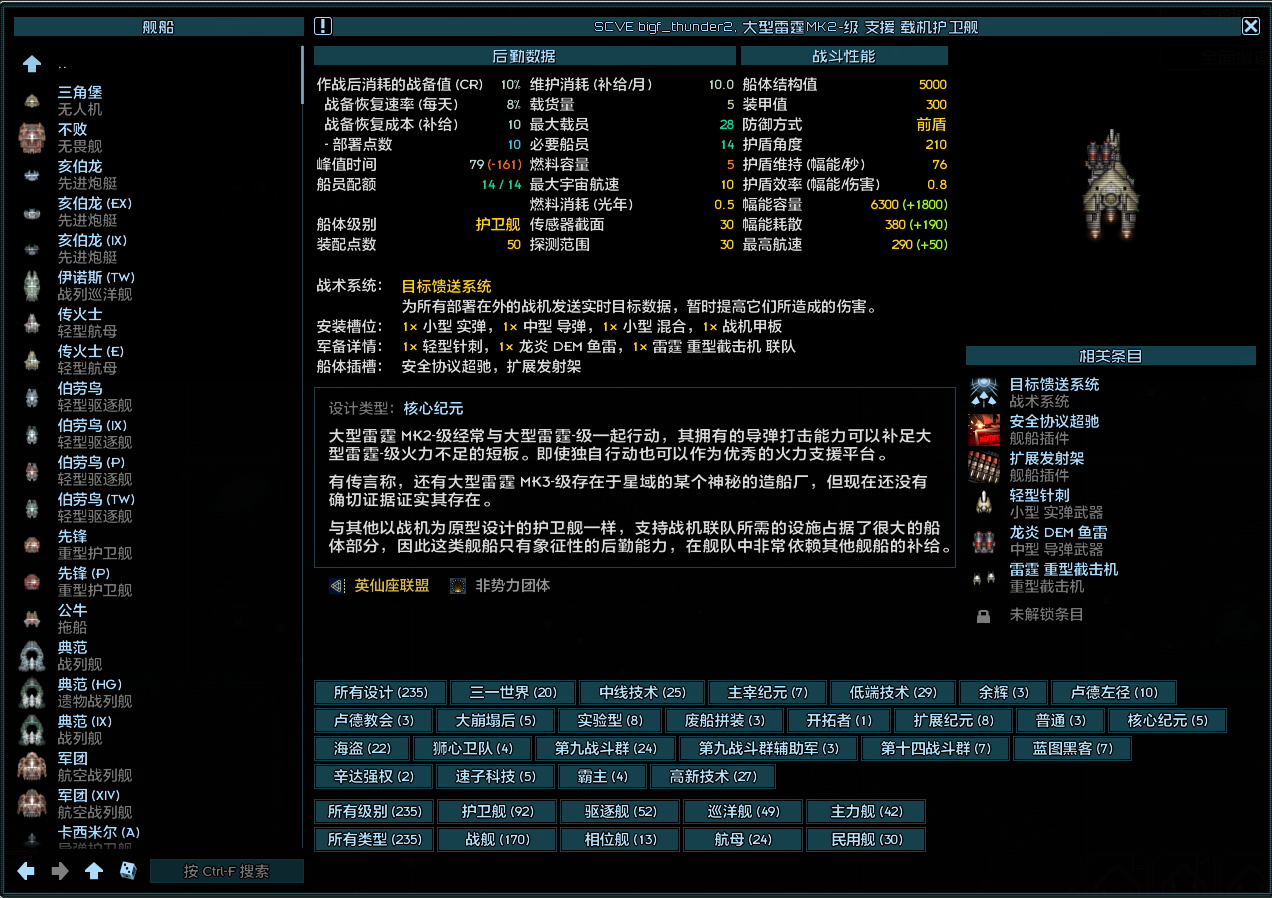Click the random entry dice icon
This screenshot has height=898, width=1272.
pyautogui.click(x=129, y=871)
